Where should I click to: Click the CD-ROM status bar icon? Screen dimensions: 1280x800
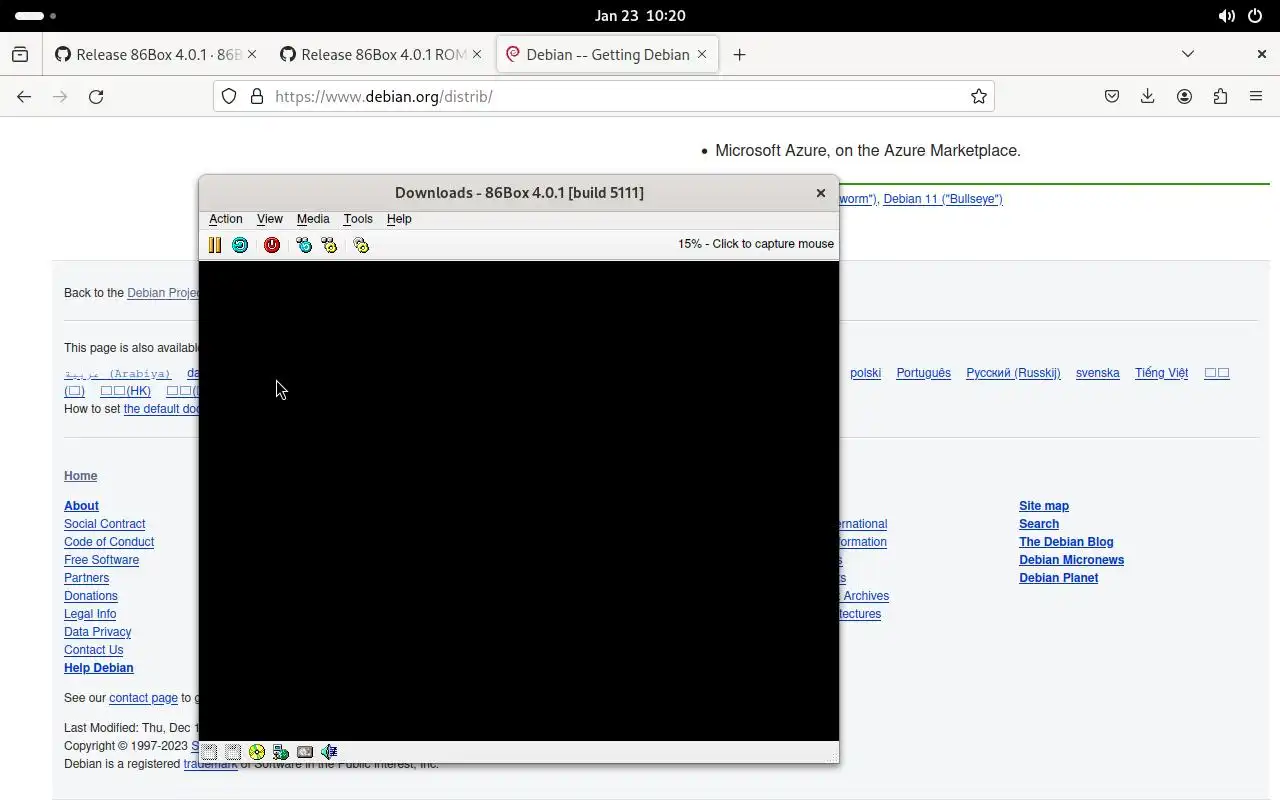coord(257,752)
